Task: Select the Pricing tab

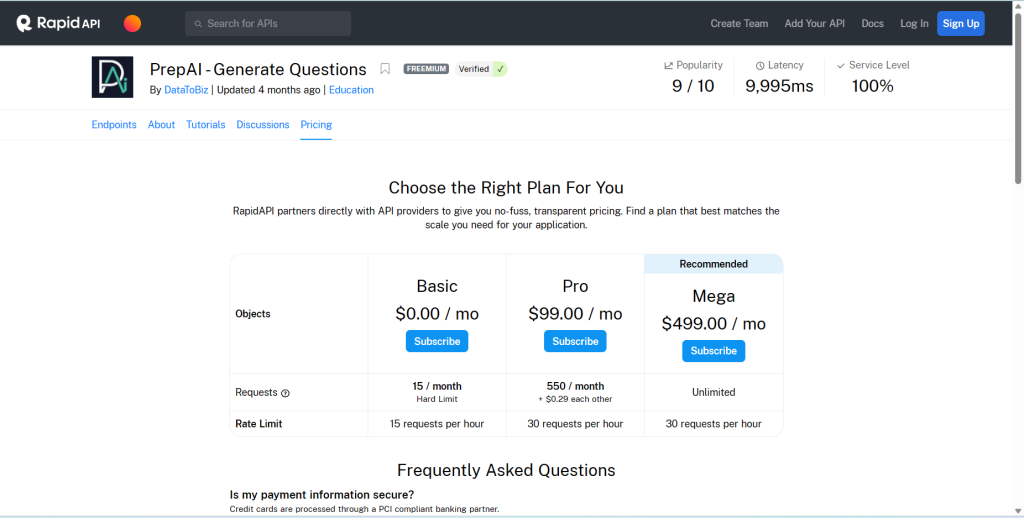Action: (316, 125)
